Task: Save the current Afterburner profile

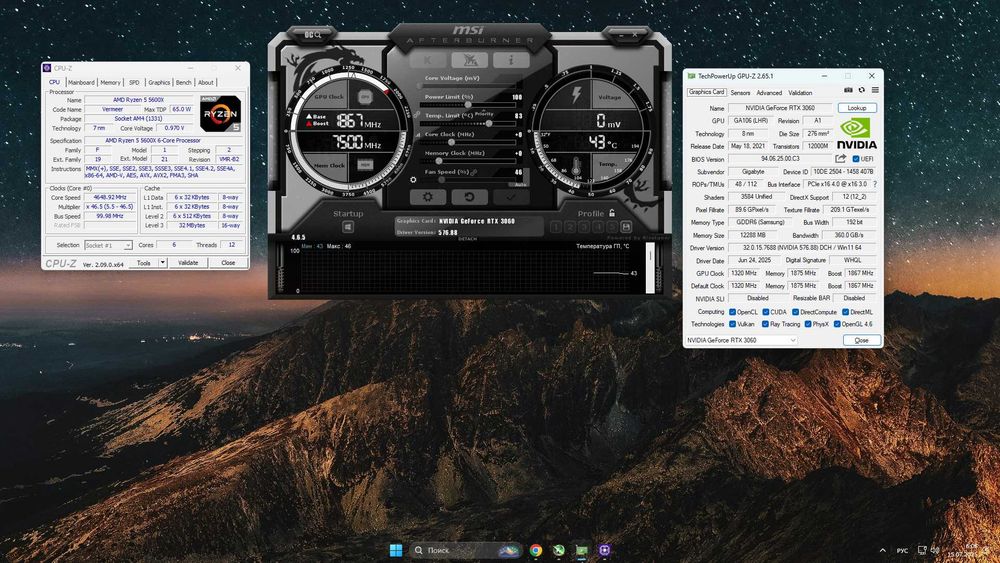Action: point(626,227)
